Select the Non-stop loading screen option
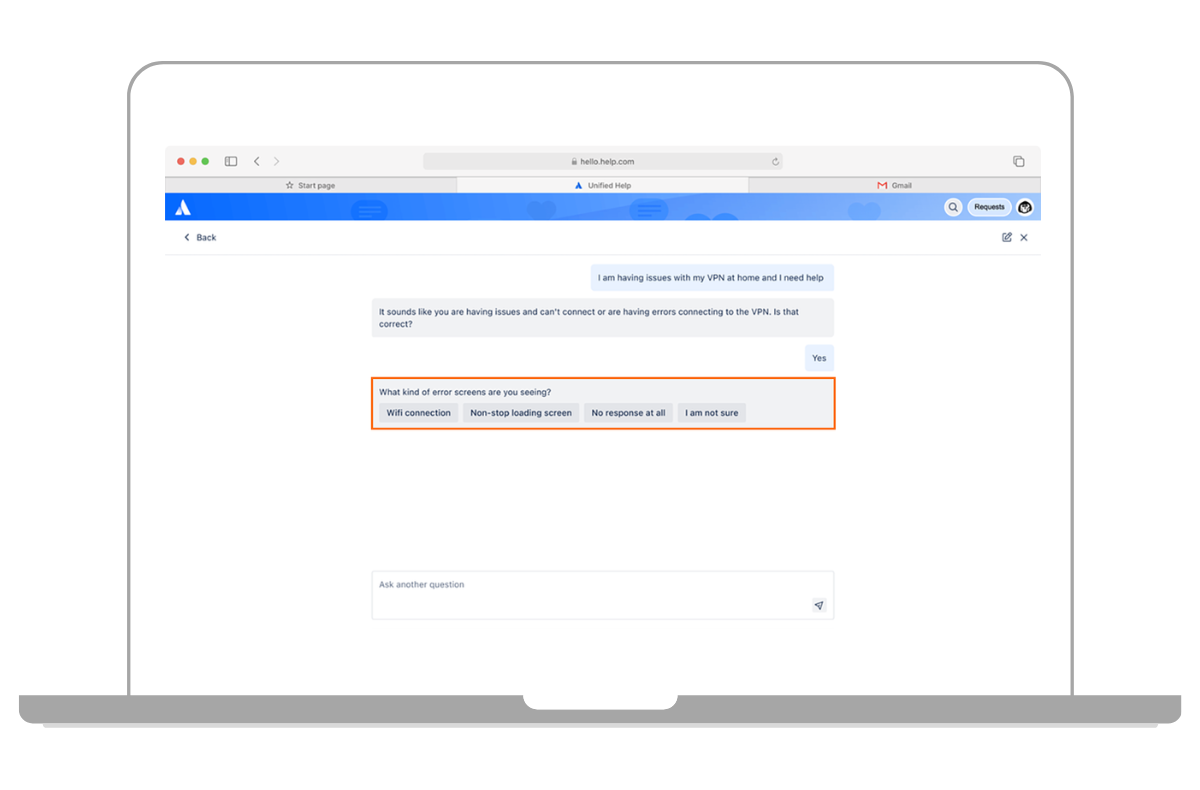Screen dimensions: 1200x790 [521, 412]
